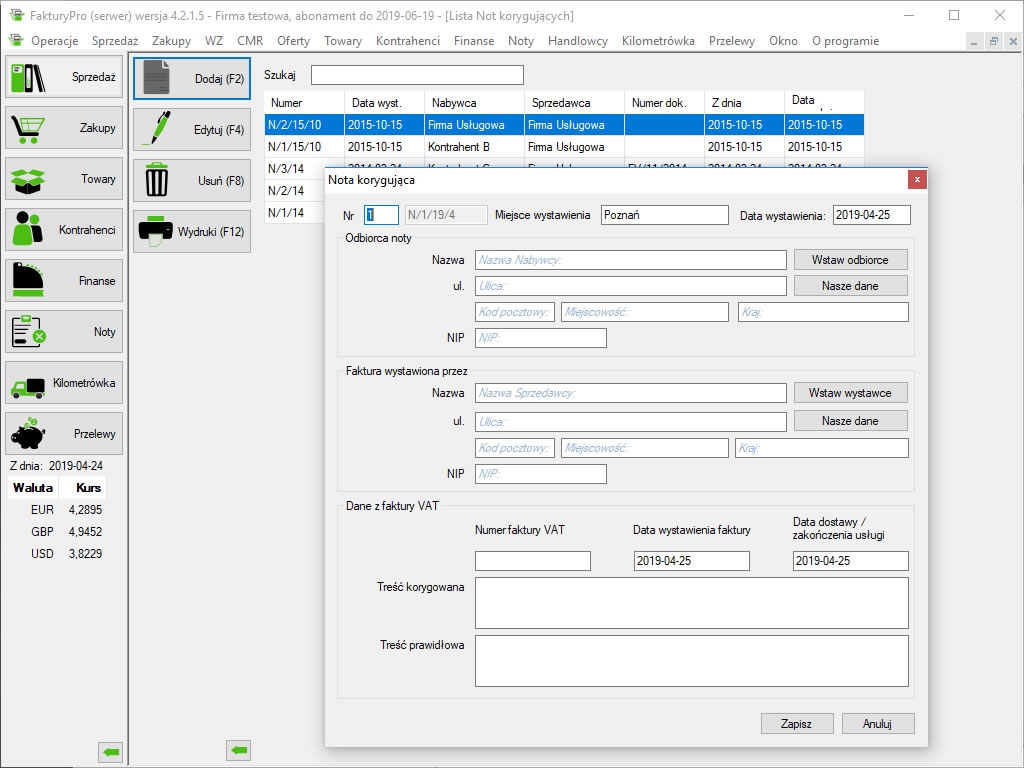Screen dimensions: 1024x768
Task: Click the Wydruki (F12) printer button
Action: 192,232
